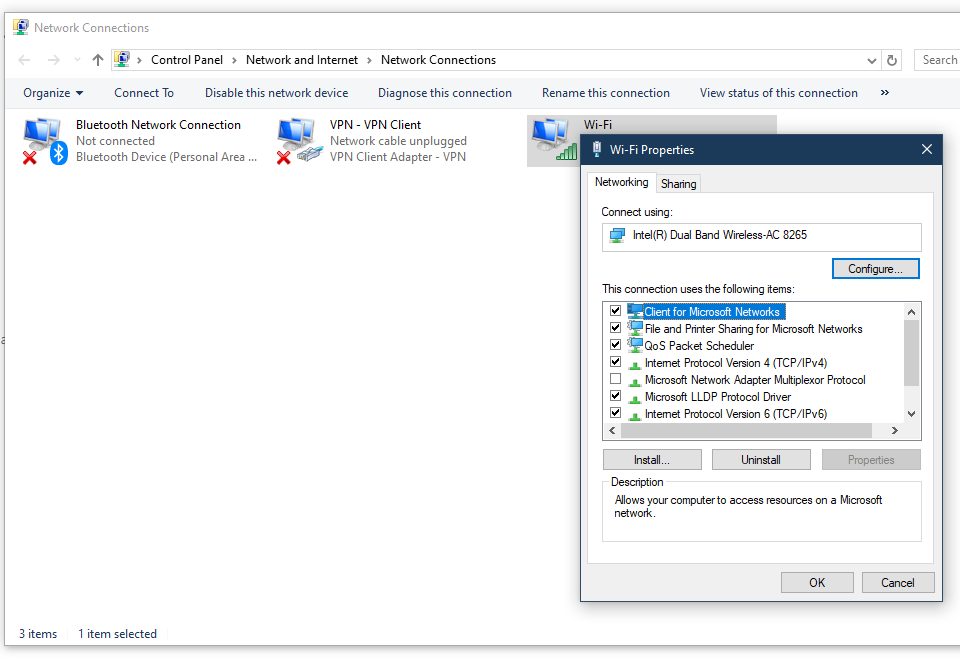Go up one level with Up arrow

coord(98,60)
